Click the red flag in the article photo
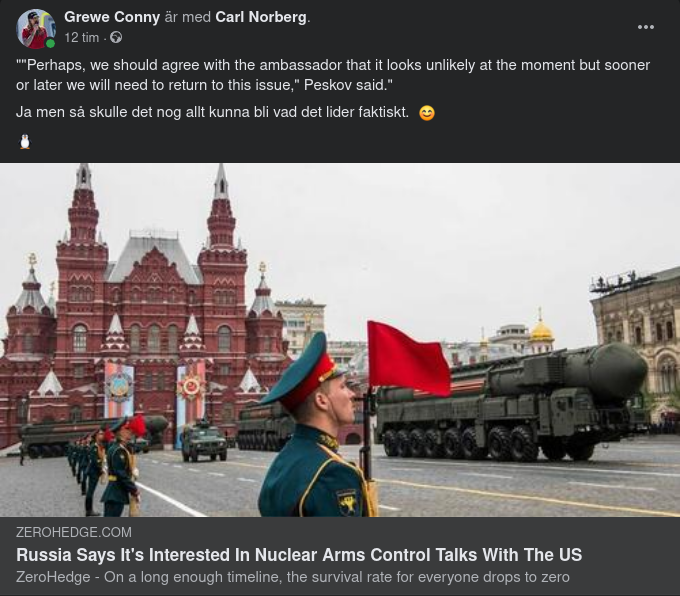Screen dimensions: 680x596 click(409, 359)
